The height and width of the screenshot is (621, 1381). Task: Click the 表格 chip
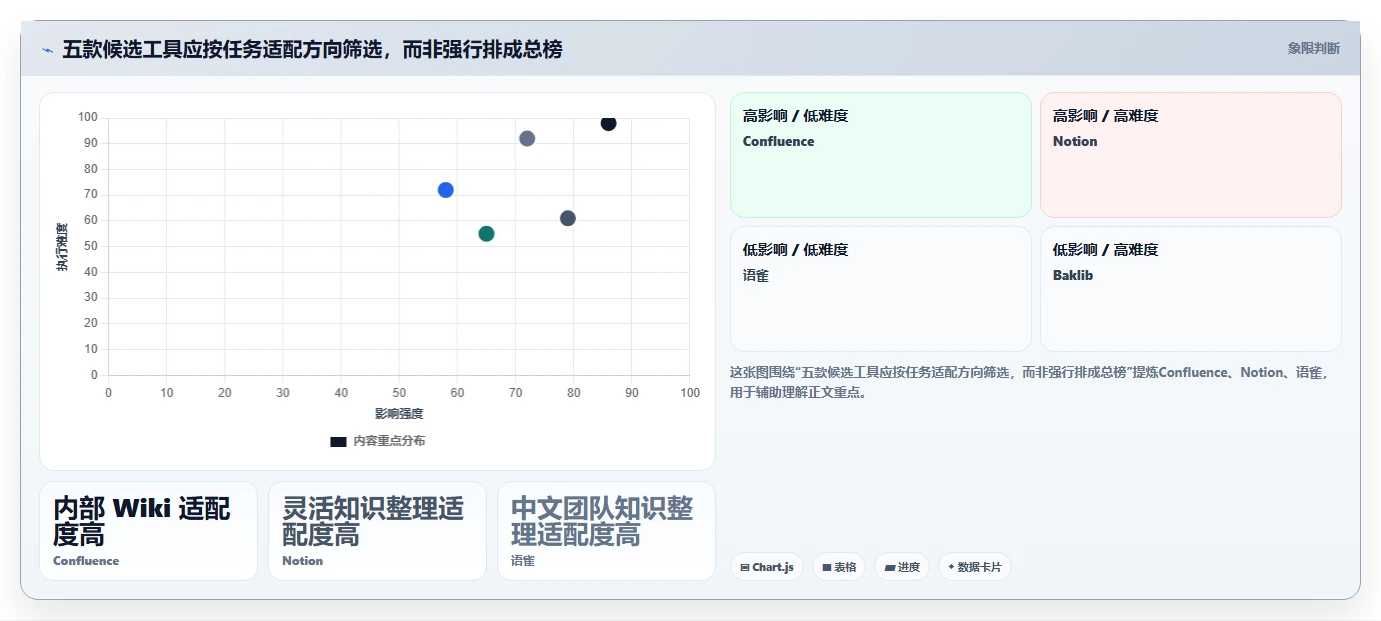pos(839,567)
